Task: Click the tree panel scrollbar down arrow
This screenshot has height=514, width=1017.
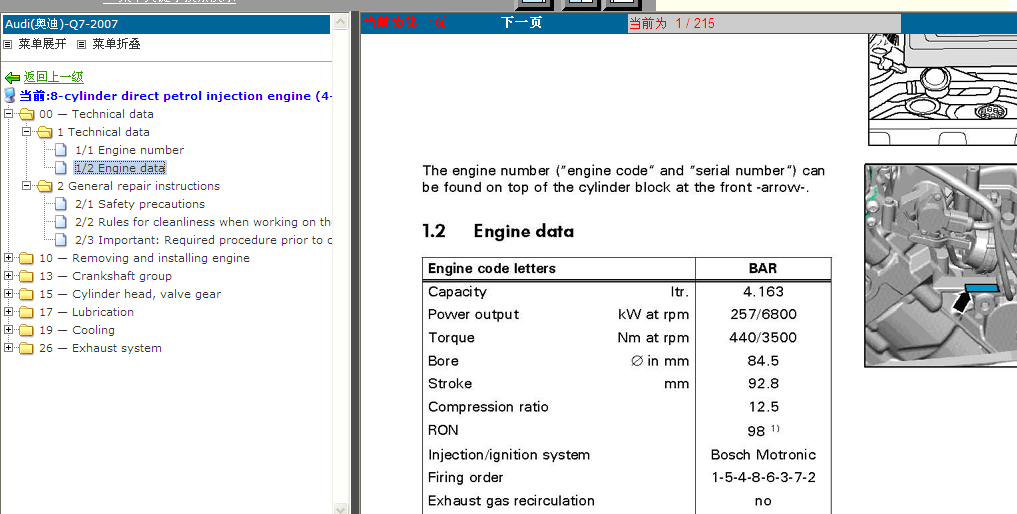Action: 341,508
